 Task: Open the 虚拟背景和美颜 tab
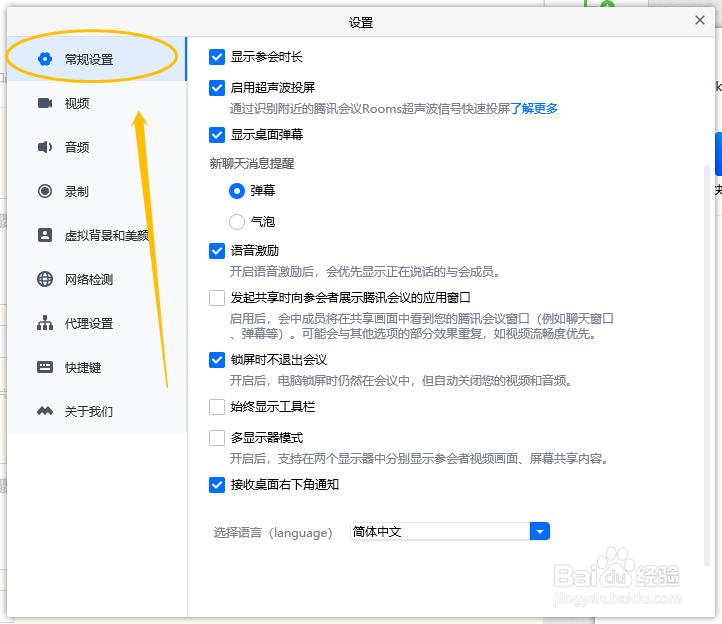pos(96,235)
